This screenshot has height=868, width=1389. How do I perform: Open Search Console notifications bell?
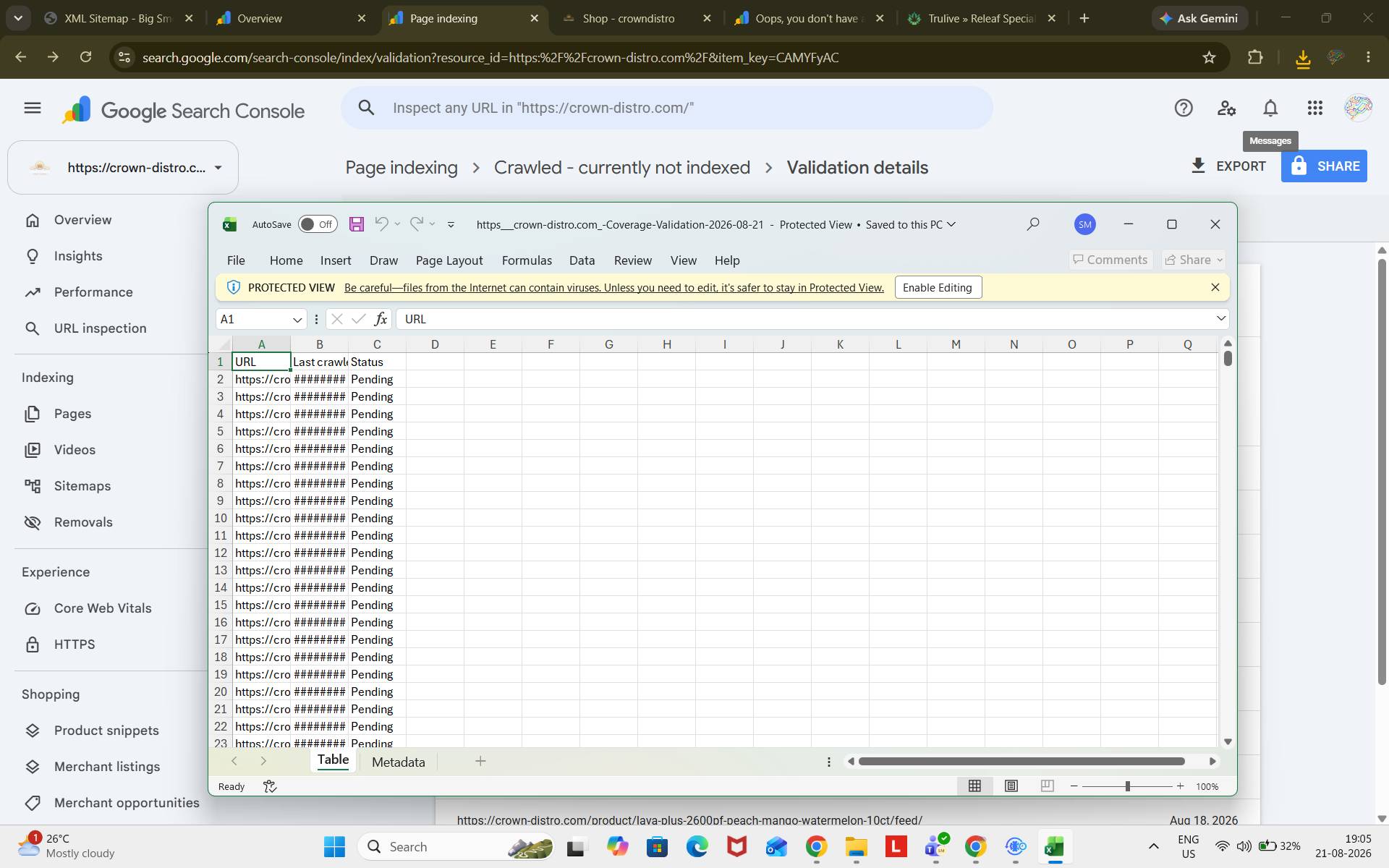[x=1270, y=108]
